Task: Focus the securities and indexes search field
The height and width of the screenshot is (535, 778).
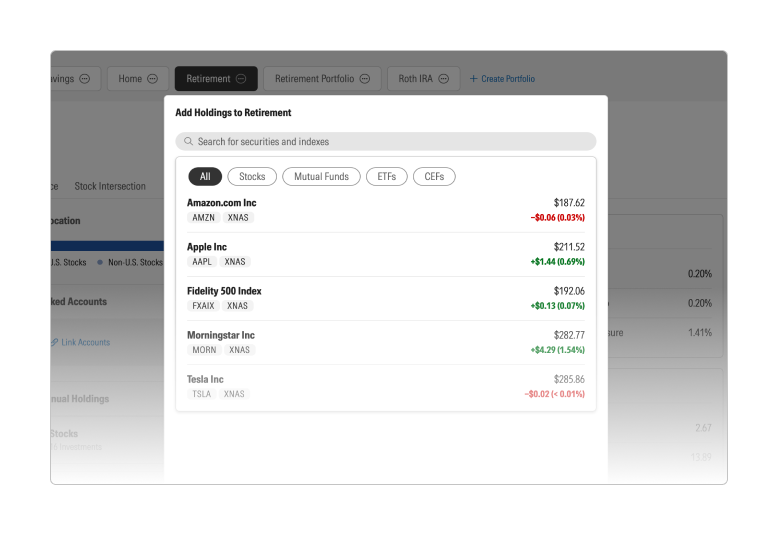Action: [390, 142]
